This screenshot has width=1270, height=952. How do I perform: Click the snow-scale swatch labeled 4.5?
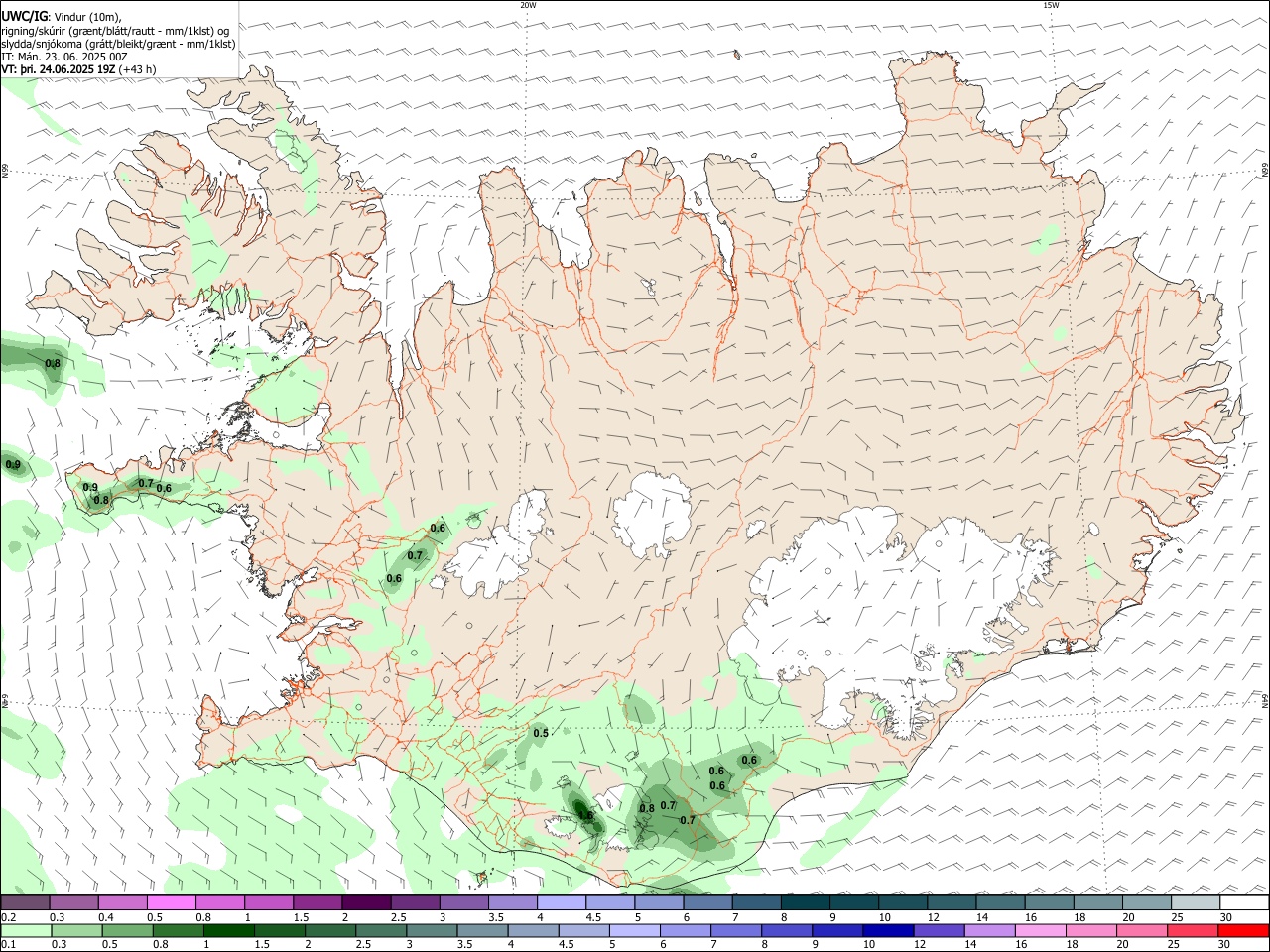(609, 903)
